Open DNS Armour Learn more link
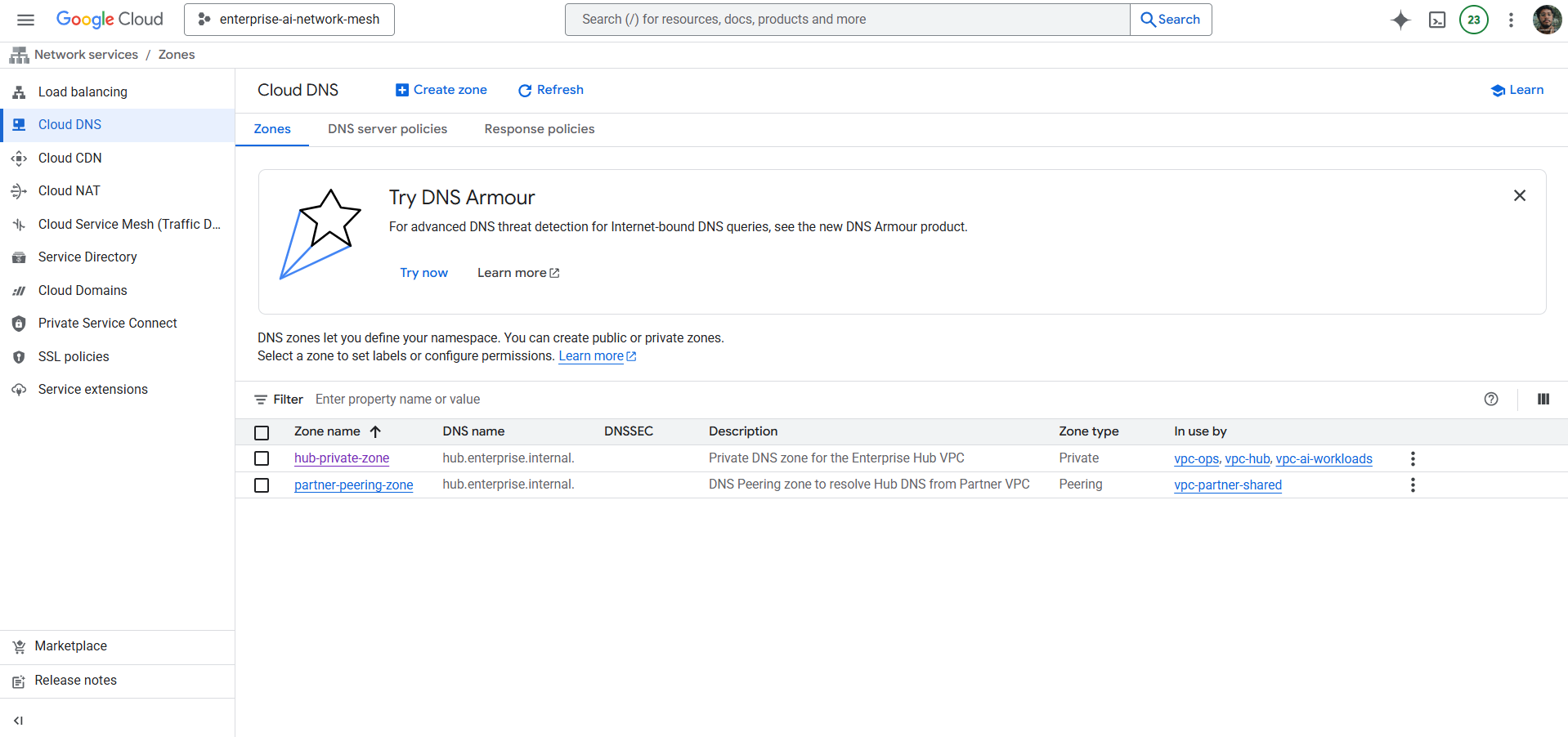This screenshot has height=737, width=1568. (518, 273)
